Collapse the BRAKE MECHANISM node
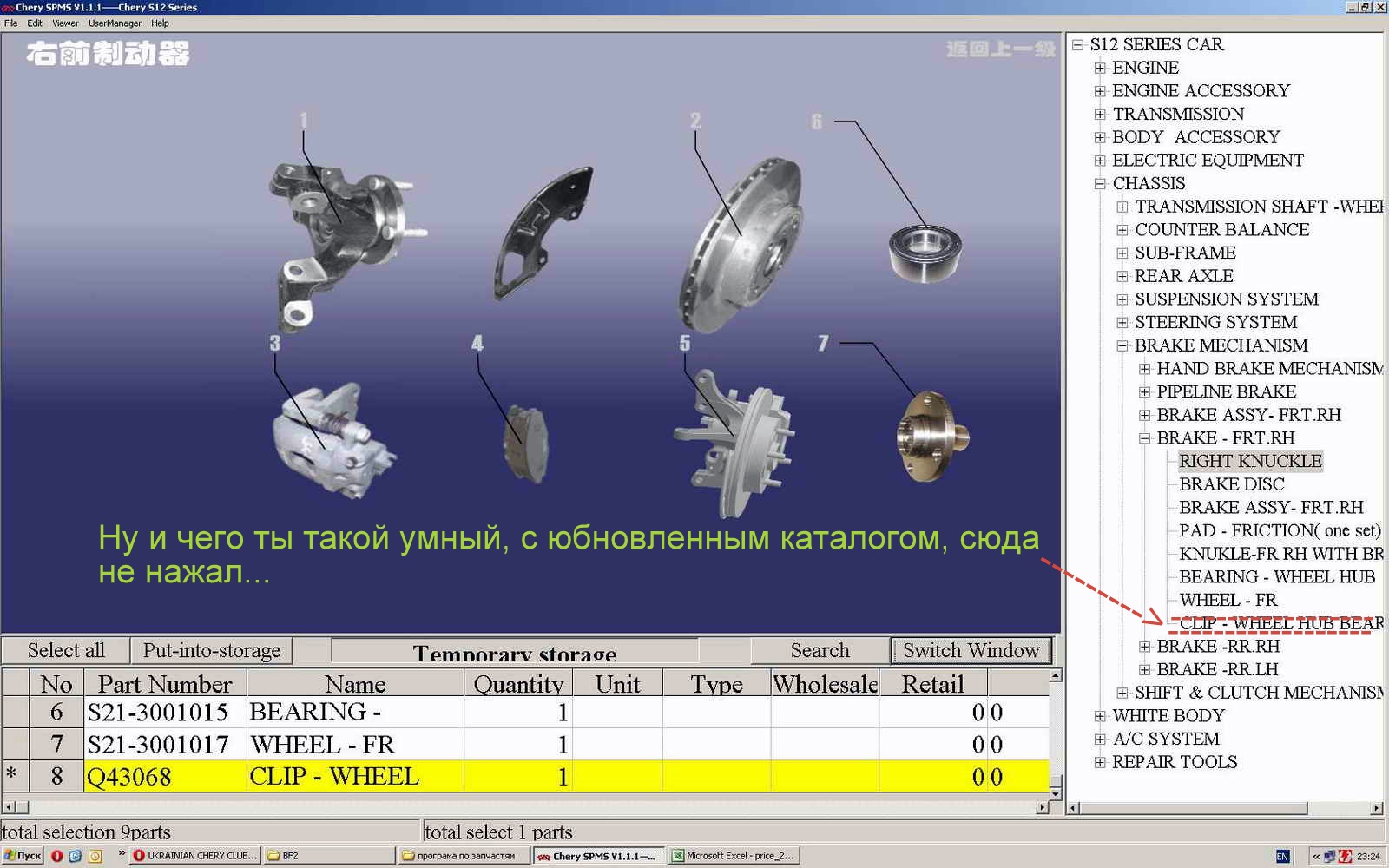1389x868 pixels. [1122, 345]
